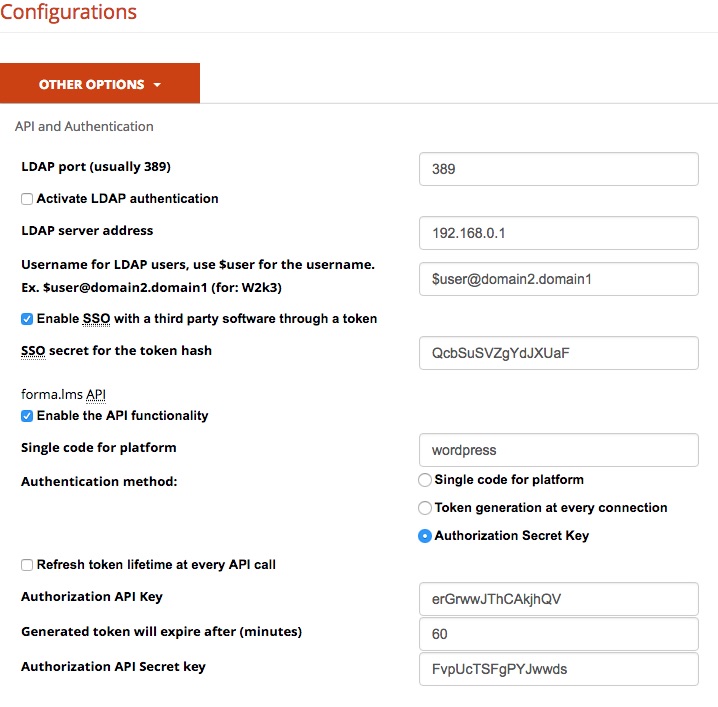Select Single code for platform radio option
Image resolution: width=718 pixels, height=707 pixels.
point(425,480)
